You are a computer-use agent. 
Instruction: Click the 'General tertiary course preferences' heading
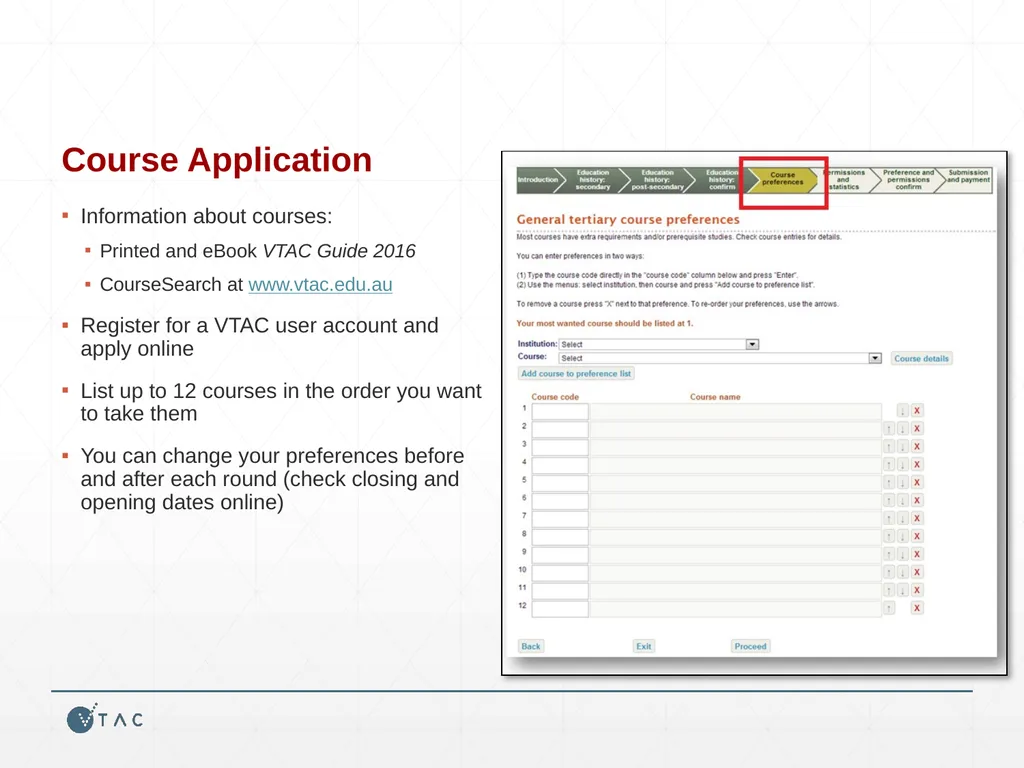[x=628, y=219]
